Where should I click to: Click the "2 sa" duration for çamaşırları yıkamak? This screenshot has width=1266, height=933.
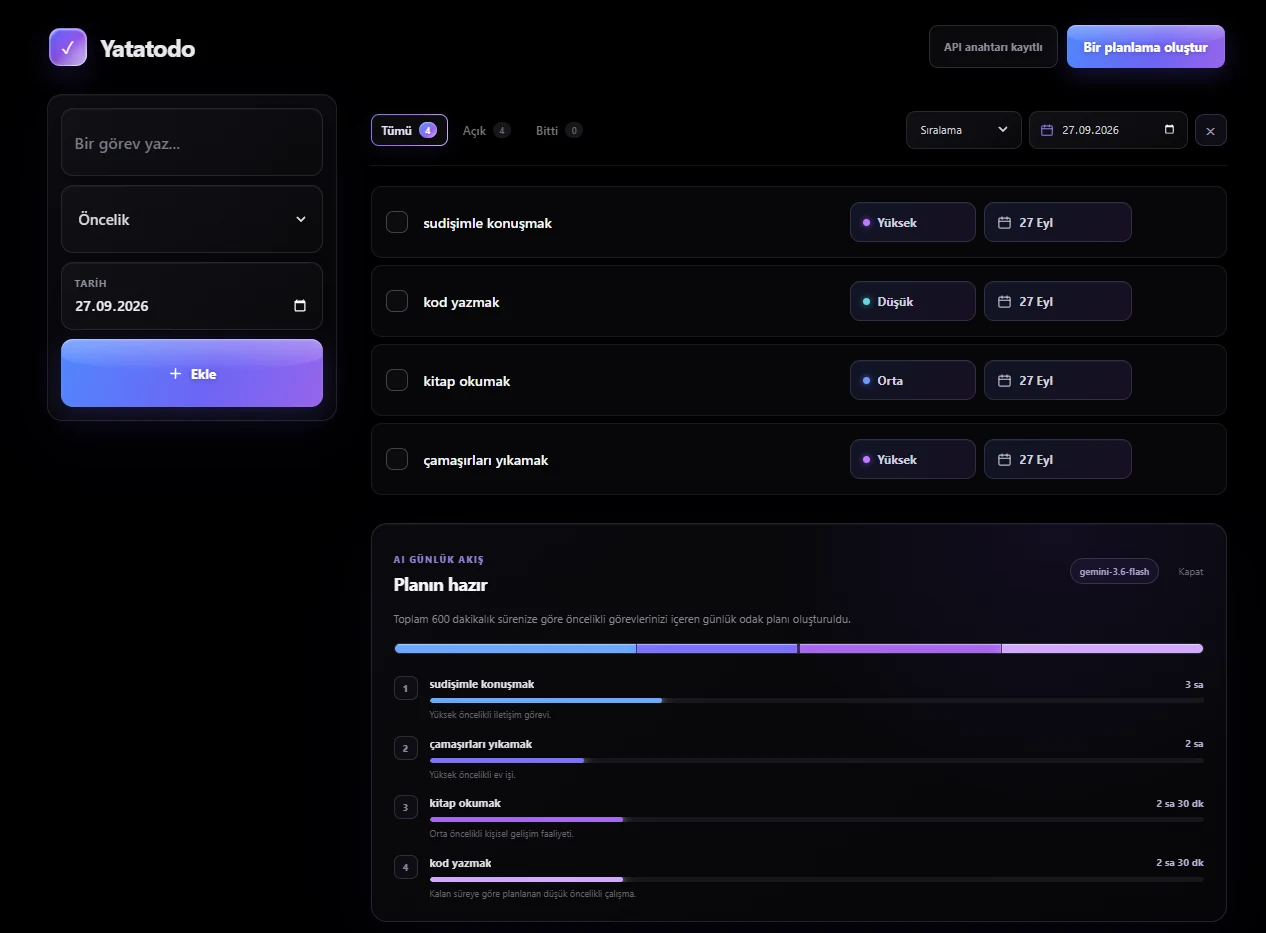[x=1194, y=744]
